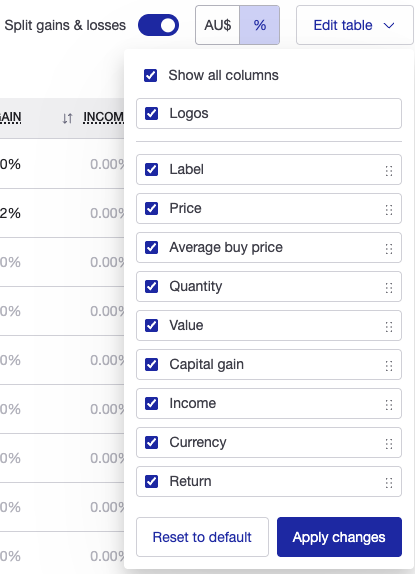Screen dimensions: 415x574
Task: Uncheck the Show all columns checkbox
Action: coord(151,75)
